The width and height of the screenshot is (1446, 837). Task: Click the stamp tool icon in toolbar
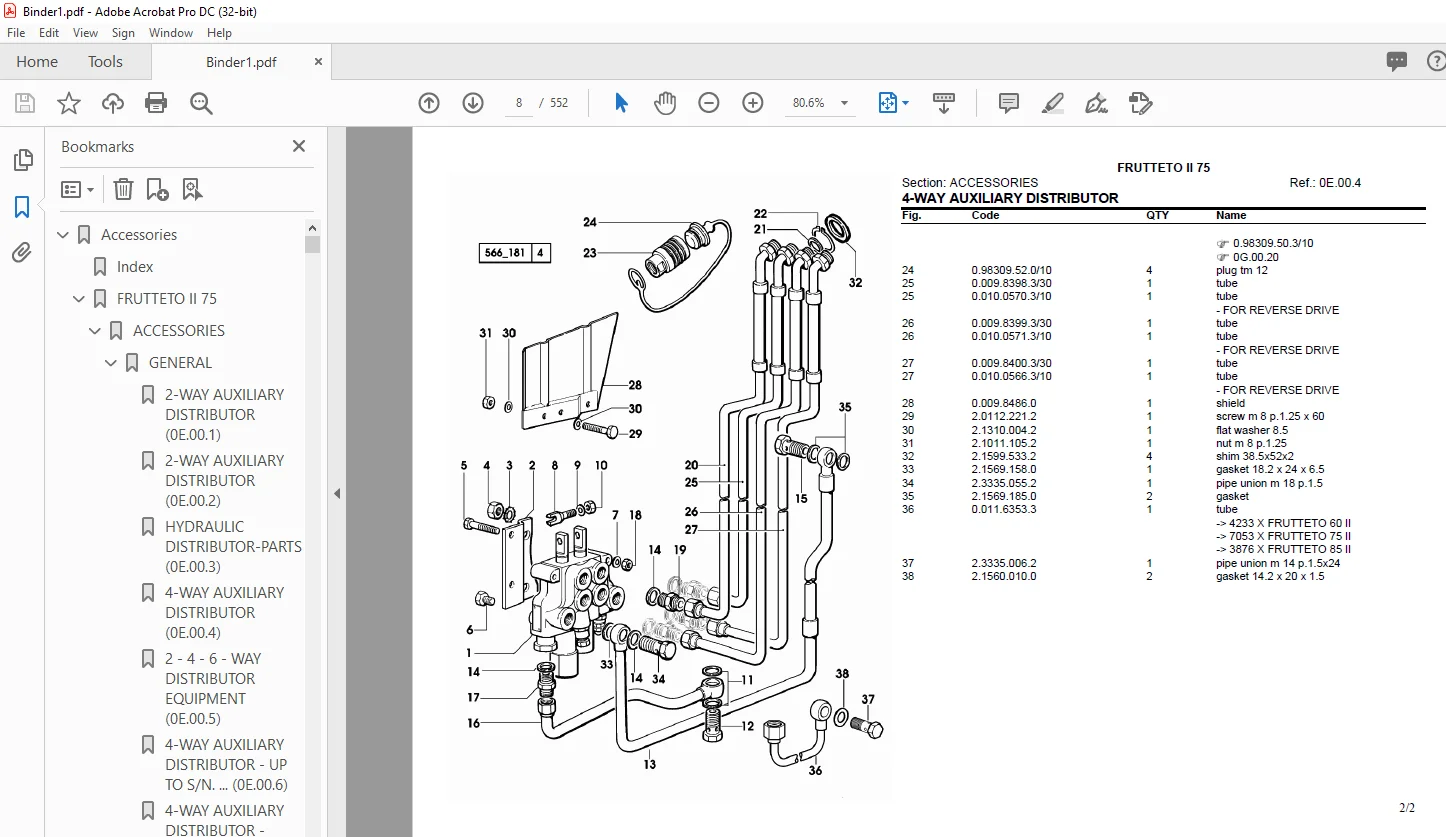(x=1140, y=103)
